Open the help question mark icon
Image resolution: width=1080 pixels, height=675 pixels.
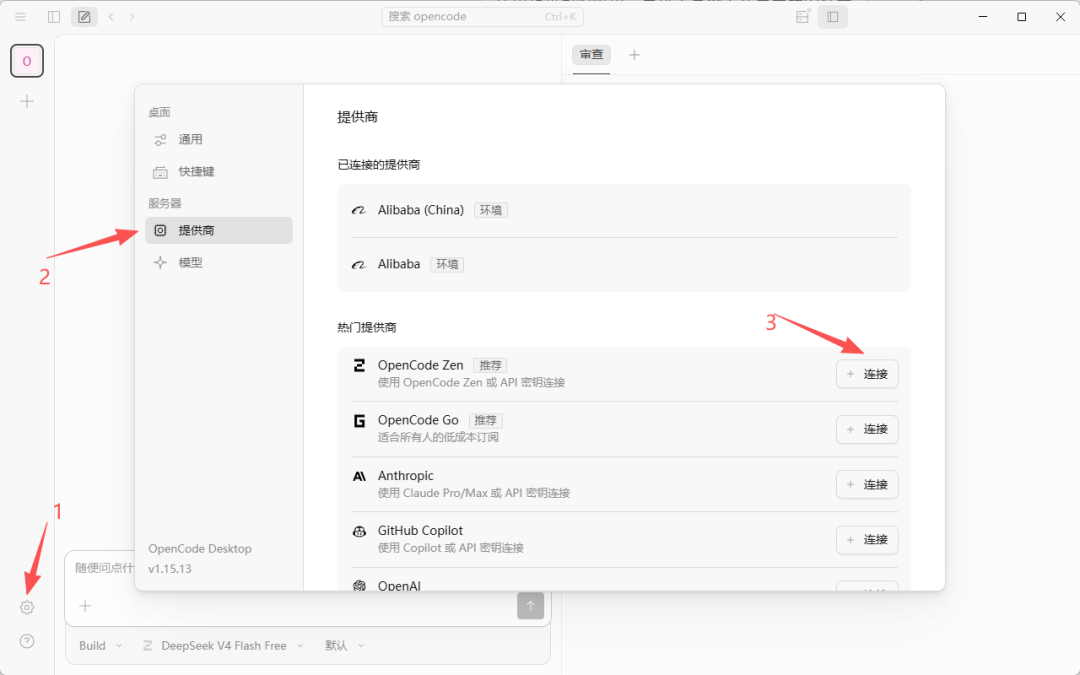click(27, 641)
